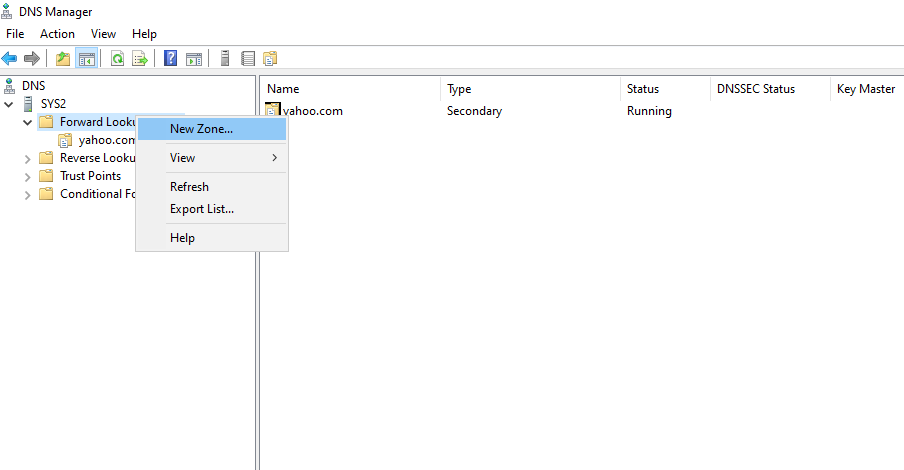This screenshot has width=904, height=470.
Task: Sort by Type column header
Action: (530, 89)
